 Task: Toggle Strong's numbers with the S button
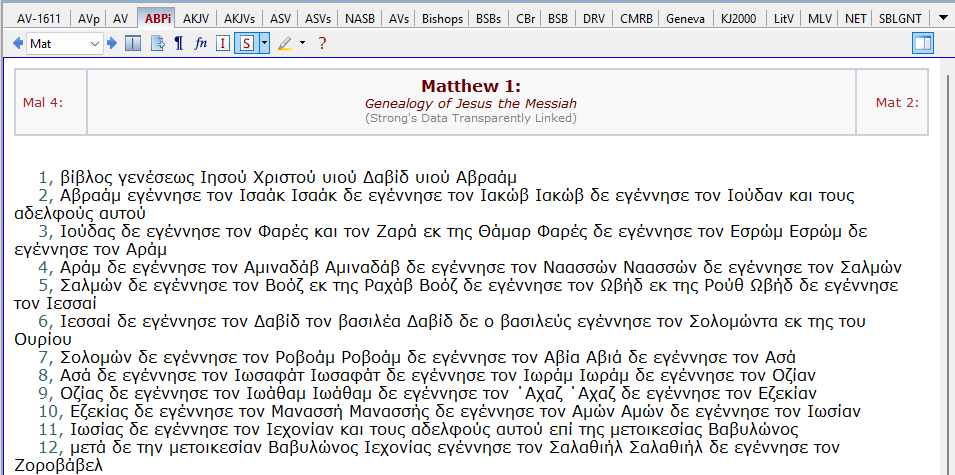pyautogui.click(x=246, y=43)
